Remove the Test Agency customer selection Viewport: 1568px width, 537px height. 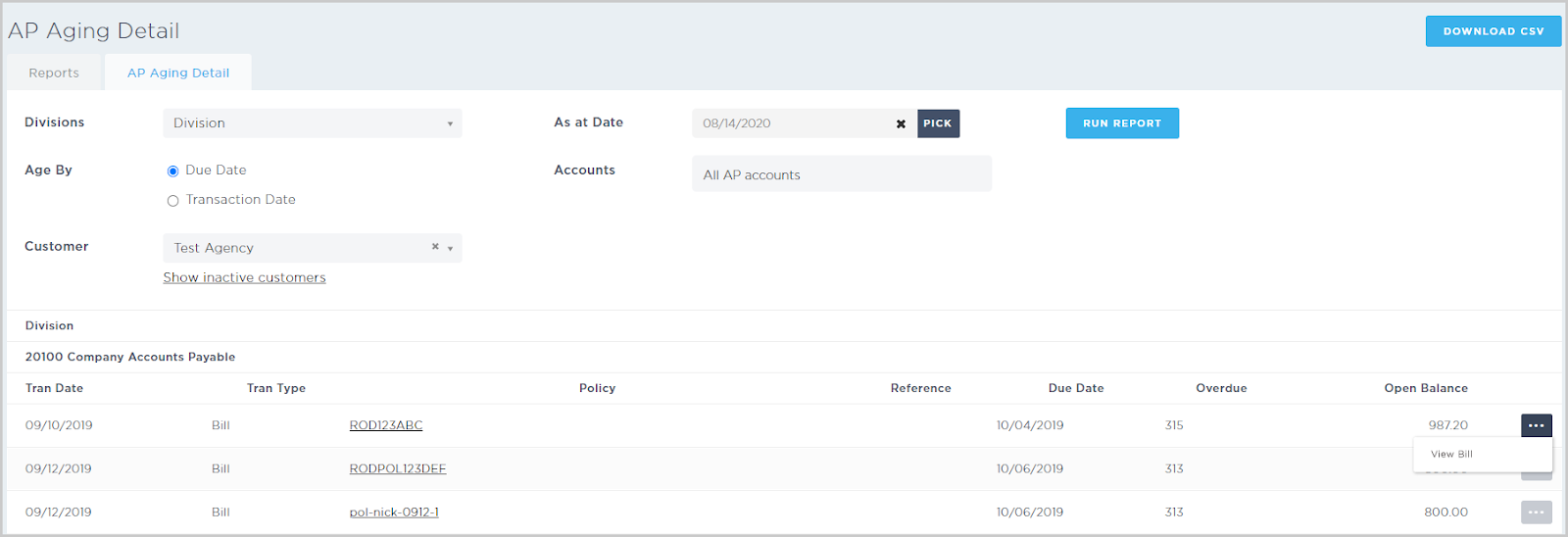435,247
